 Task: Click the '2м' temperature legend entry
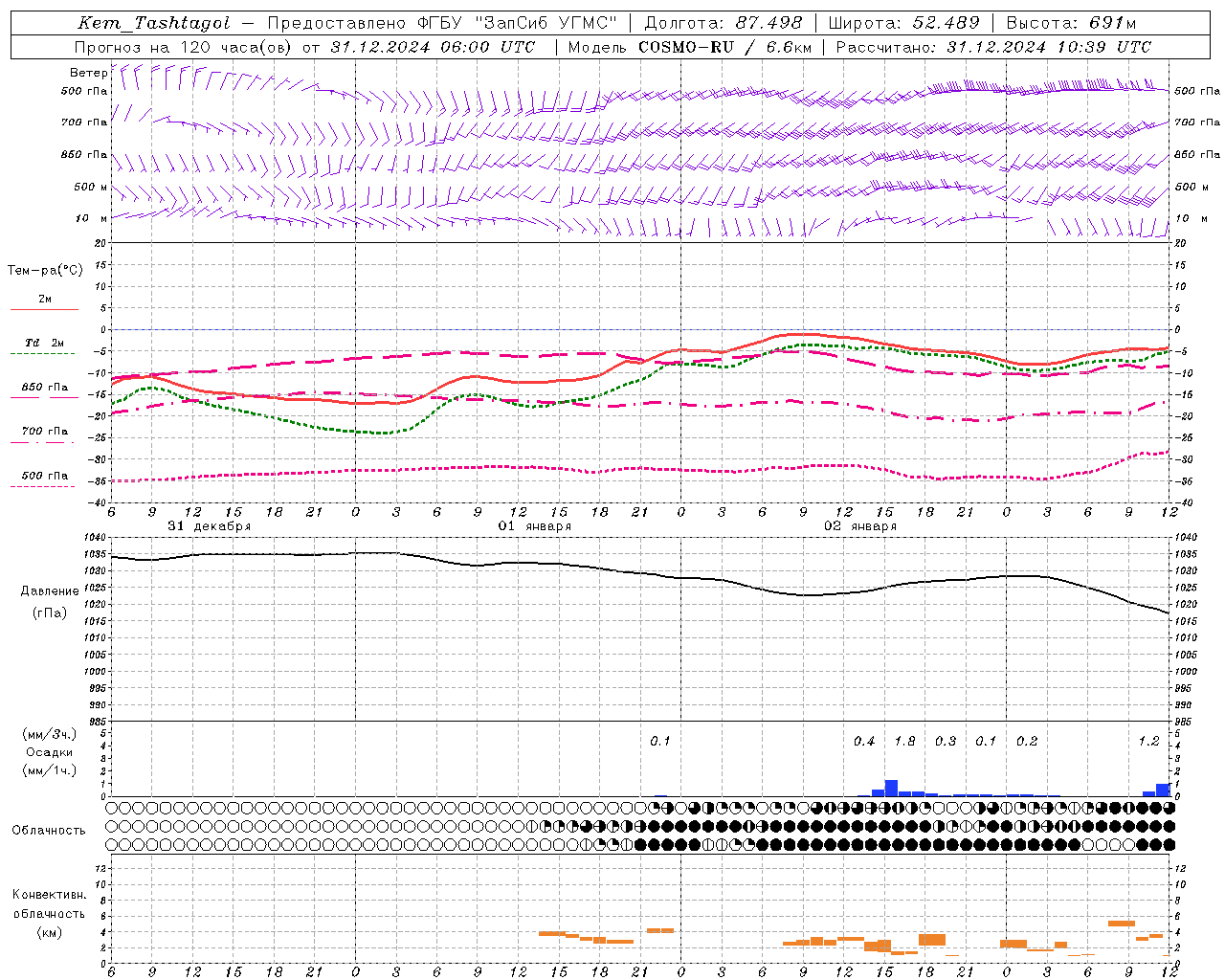click(45, 299)
